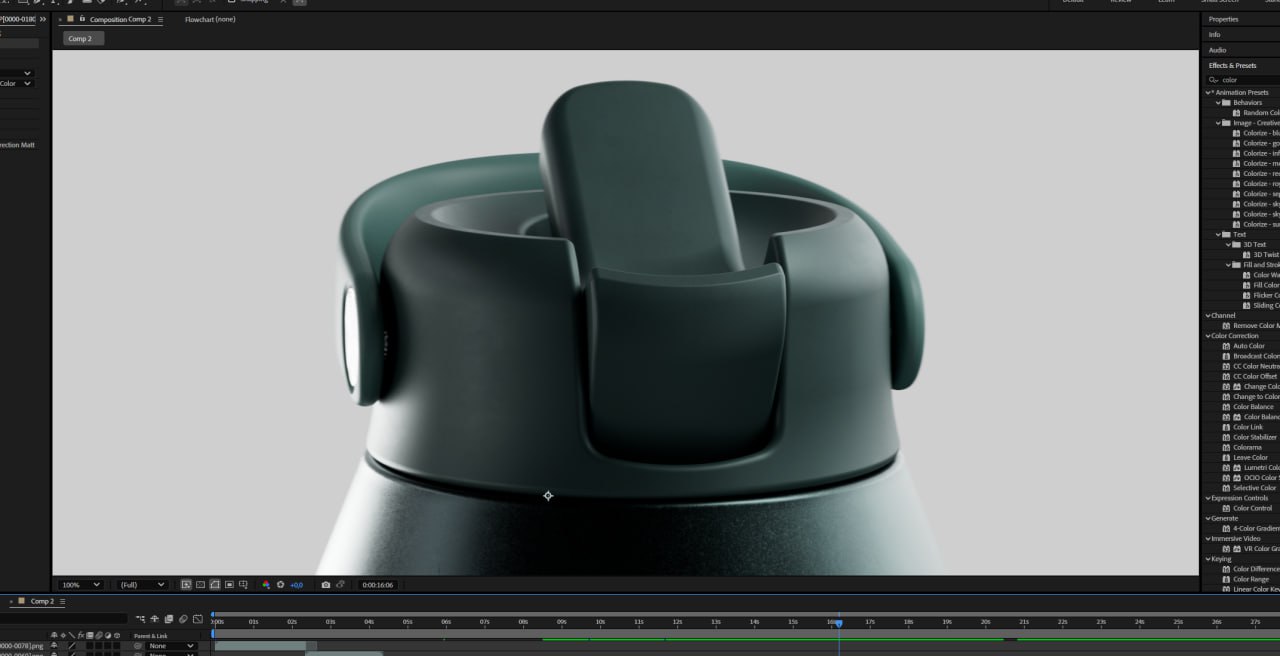The height and width of the screenshot is (656, 1280).
Task: Collapse the Color Correction category
Action: (1208, 336)
